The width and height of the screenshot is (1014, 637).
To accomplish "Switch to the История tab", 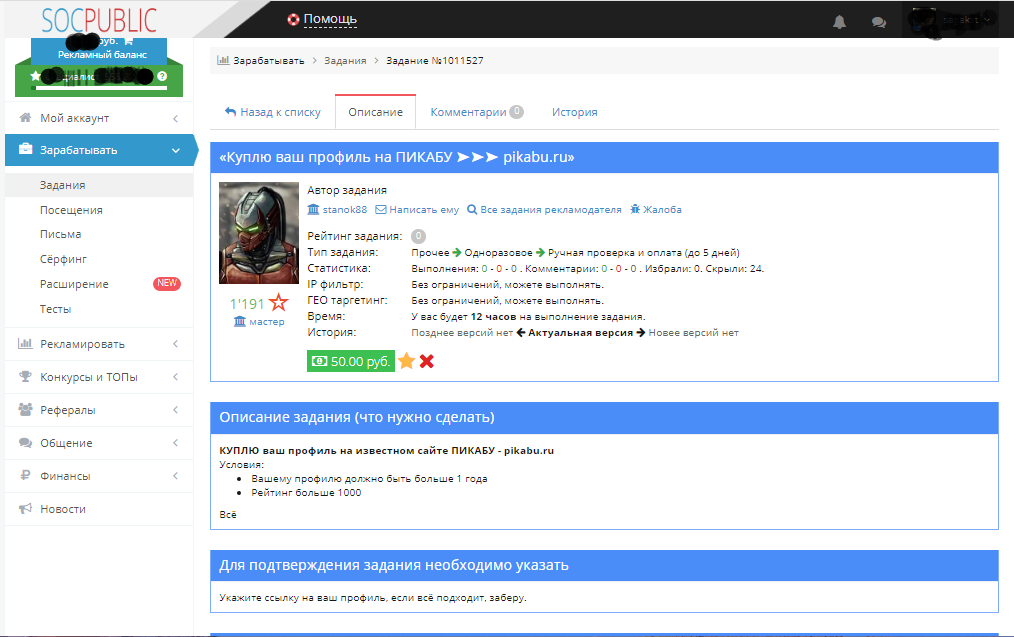I will click(574, 112).
